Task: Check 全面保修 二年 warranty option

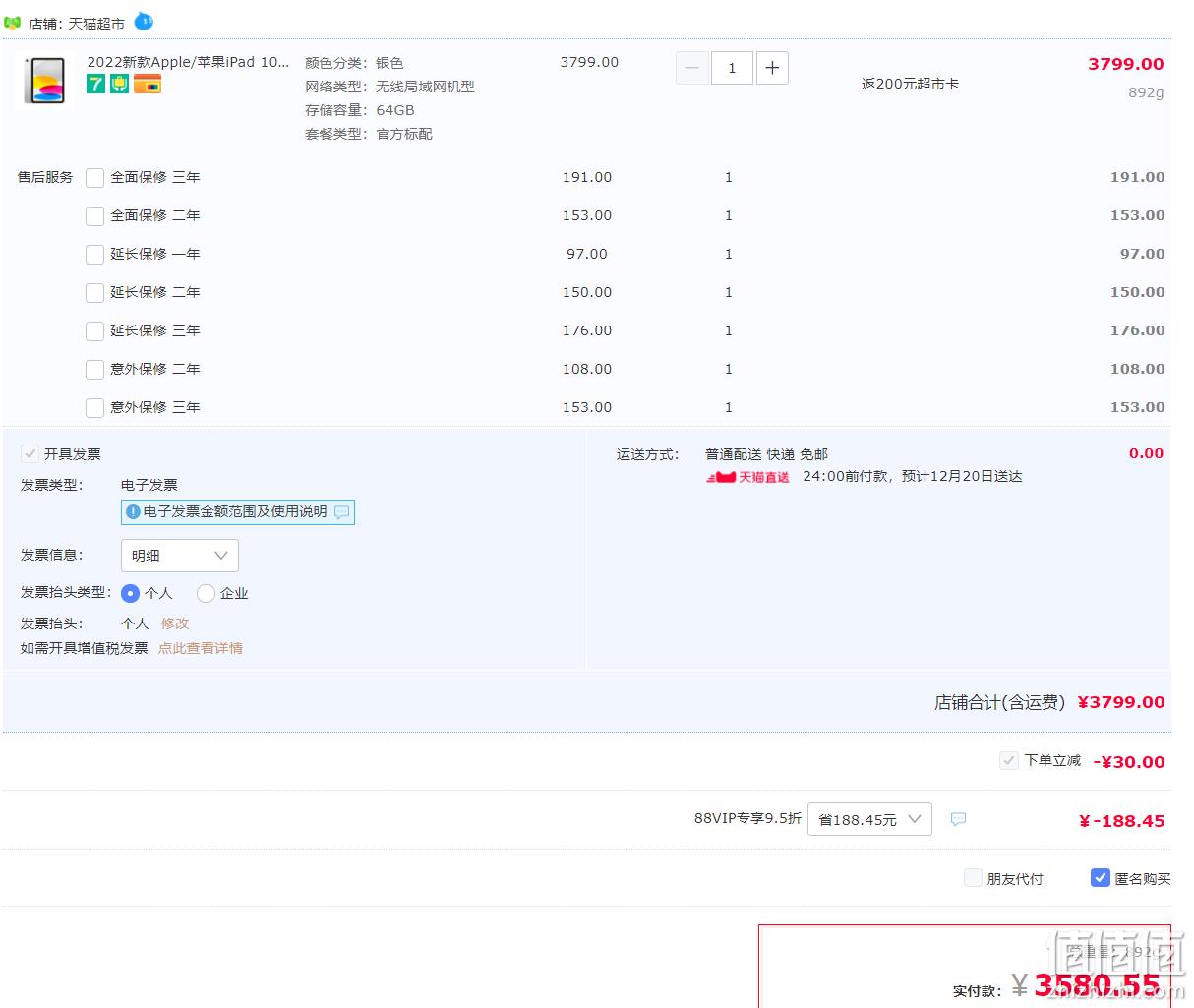Action: pyautogui.click(x=94, y=216)
